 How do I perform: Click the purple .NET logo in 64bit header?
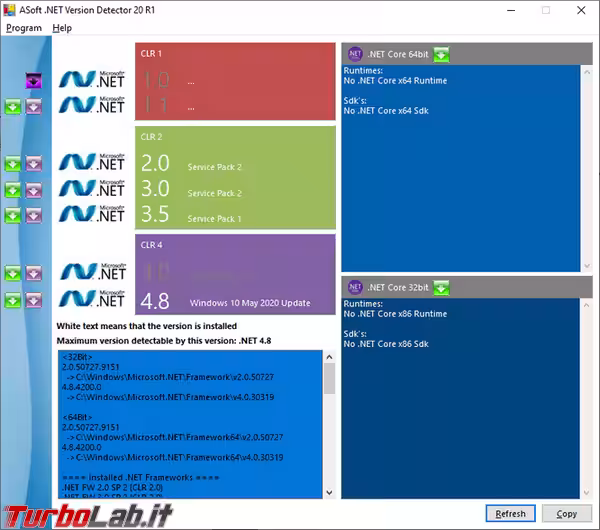(355, 54)
